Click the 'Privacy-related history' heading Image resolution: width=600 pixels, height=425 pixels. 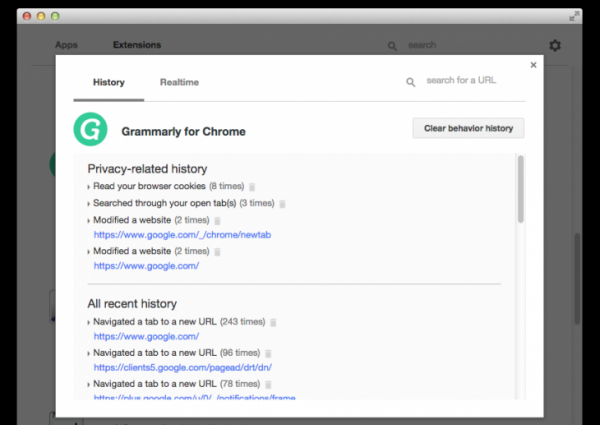click(147, 169)
